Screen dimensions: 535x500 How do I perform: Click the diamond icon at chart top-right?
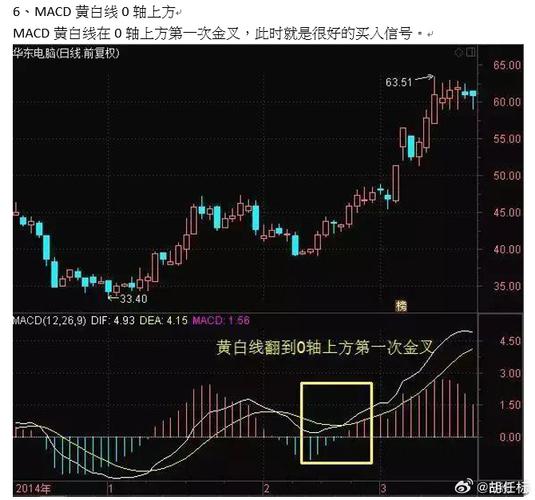tap(459, 52)
